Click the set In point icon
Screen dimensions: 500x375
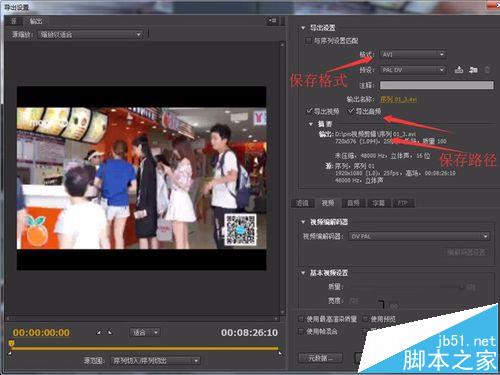(x=99, y=332)
